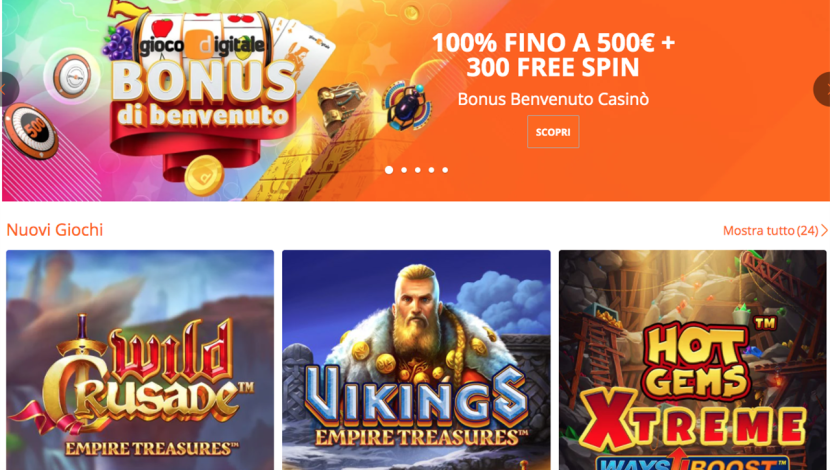
Task: Select the third carousel indicator dot
Action: [418, 170]
